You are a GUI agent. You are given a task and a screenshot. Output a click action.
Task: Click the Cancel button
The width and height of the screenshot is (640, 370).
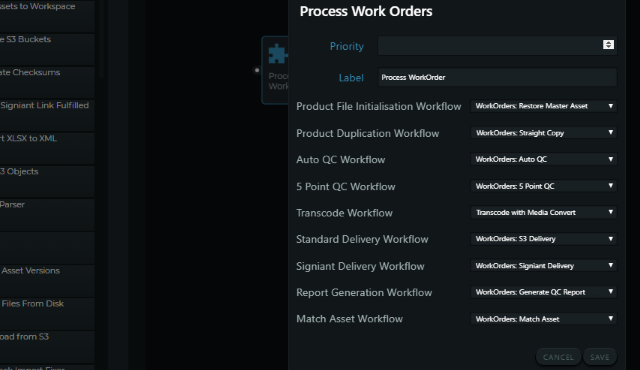click(558, 357)
